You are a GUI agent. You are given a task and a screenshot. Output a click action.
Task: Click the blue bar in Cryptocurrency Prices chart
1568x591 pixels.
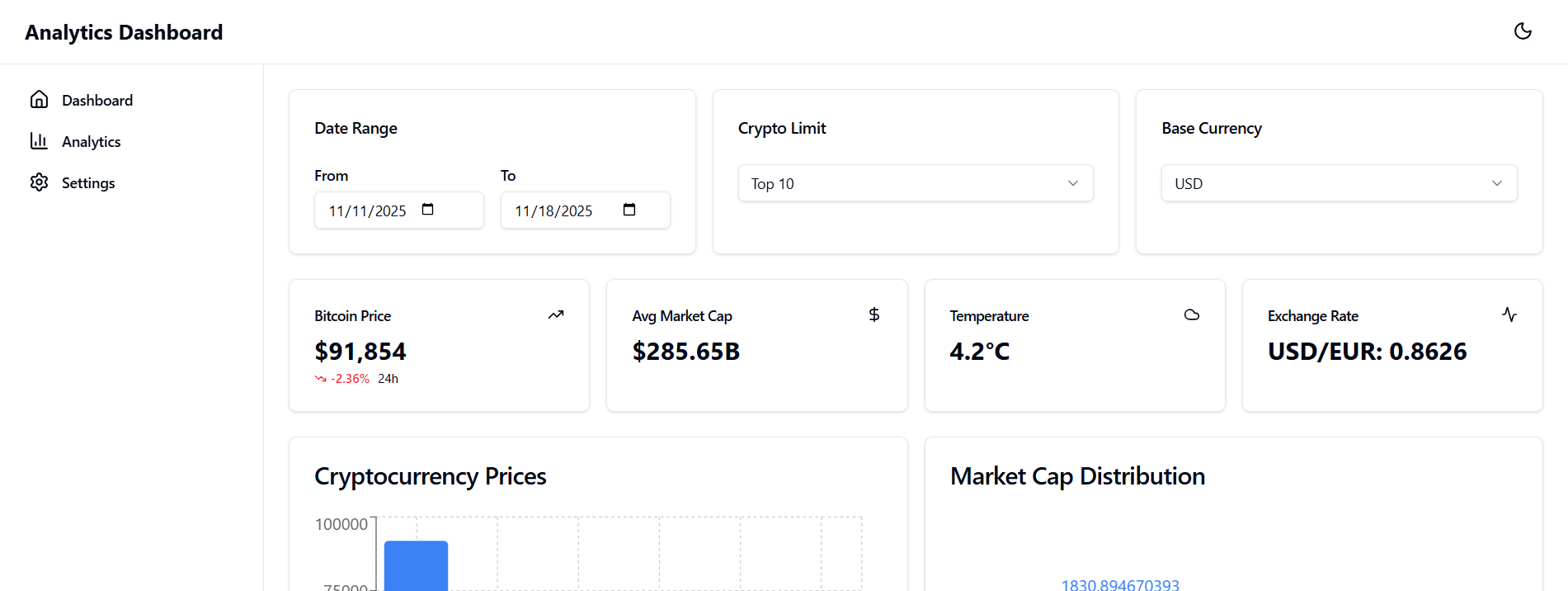[x=415, y=565]
